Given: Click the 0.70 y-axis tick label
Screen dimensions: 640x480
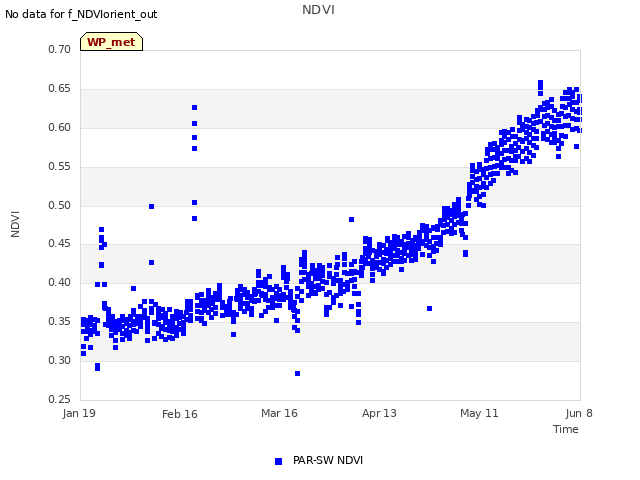Looking at the screenshot, I should coord(59,49).
